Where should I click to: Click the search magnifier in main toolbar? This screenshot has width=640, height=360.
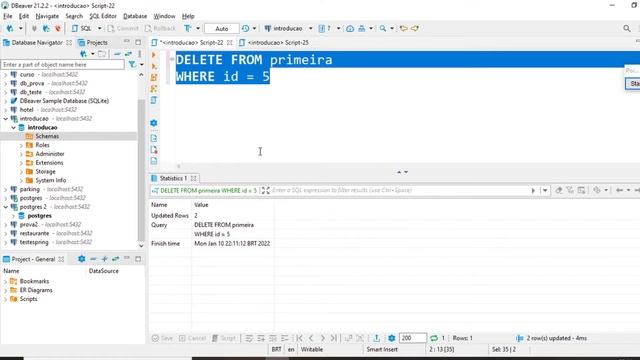click(383, 29)
